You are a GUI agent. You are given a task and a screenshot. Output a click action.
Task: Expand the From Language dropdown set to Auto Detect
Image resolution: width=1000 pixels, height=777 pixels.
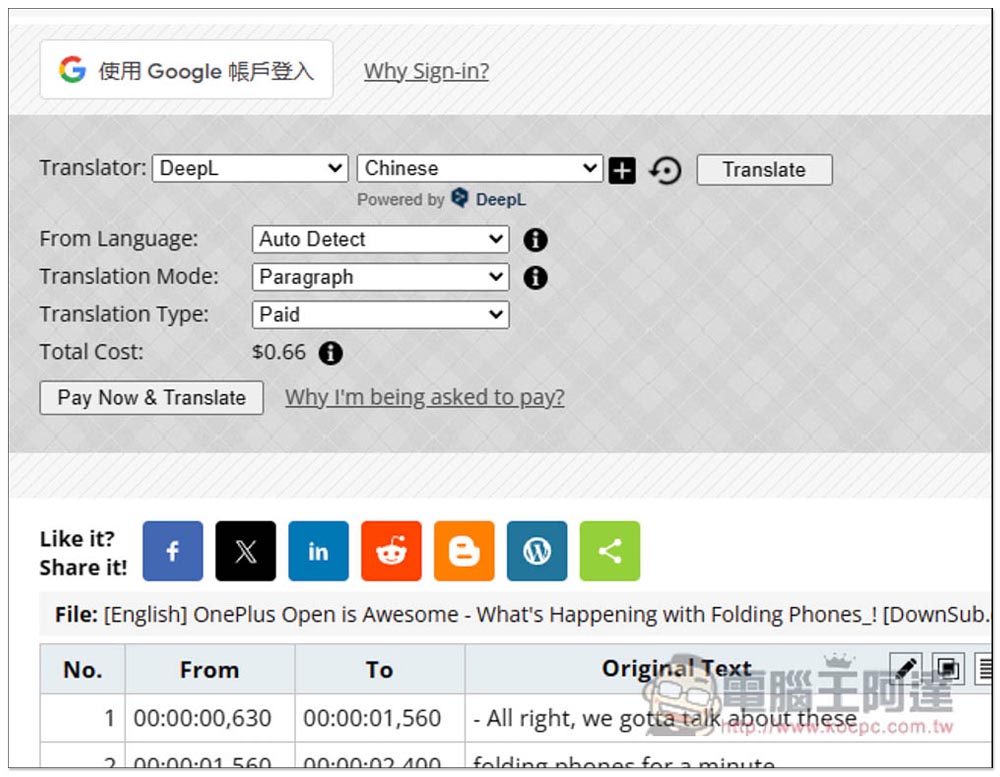coord(380,239)
